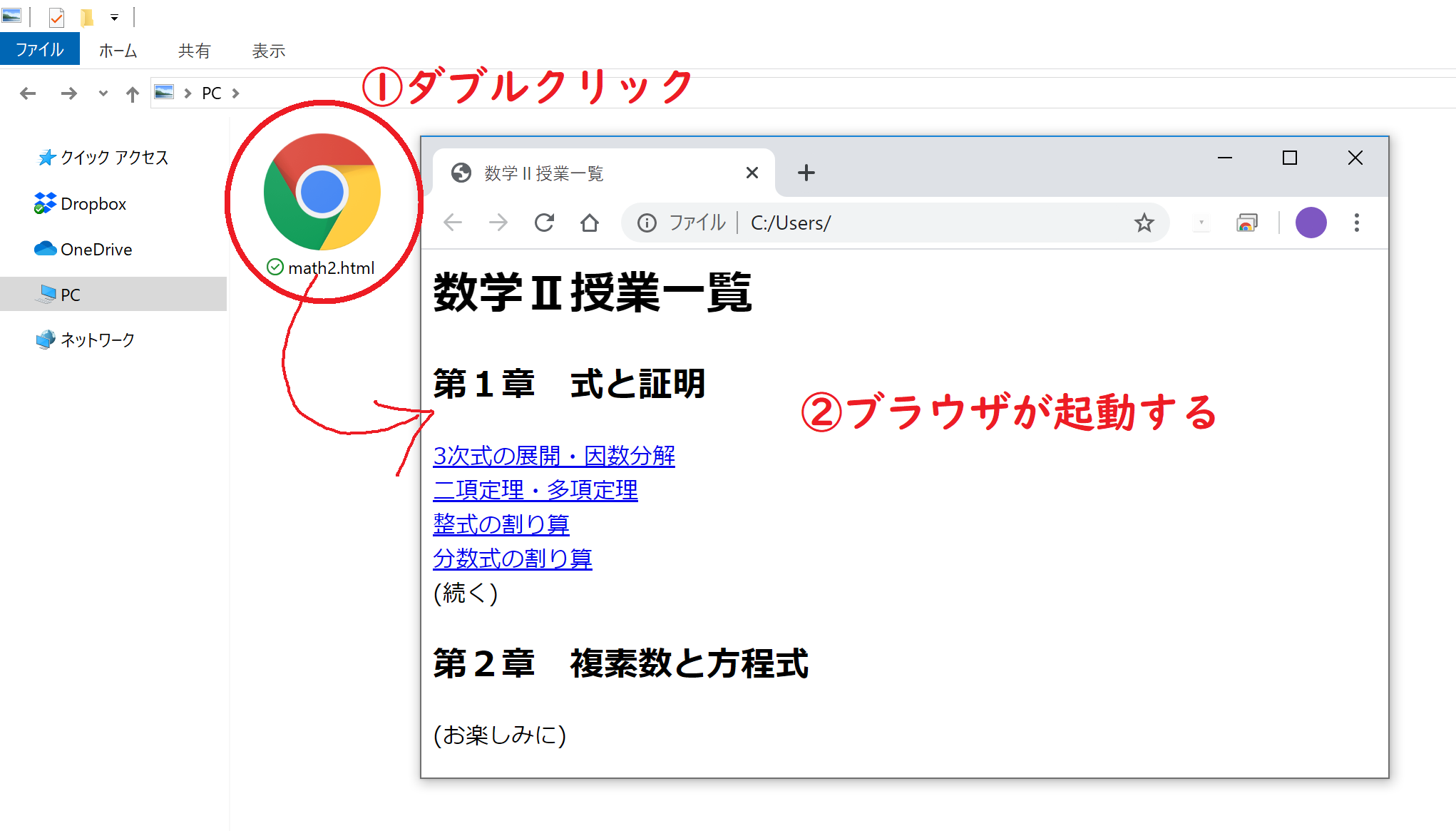Maximize the Chrome window
This screenshot has width=1456, height=831.
1289,158
